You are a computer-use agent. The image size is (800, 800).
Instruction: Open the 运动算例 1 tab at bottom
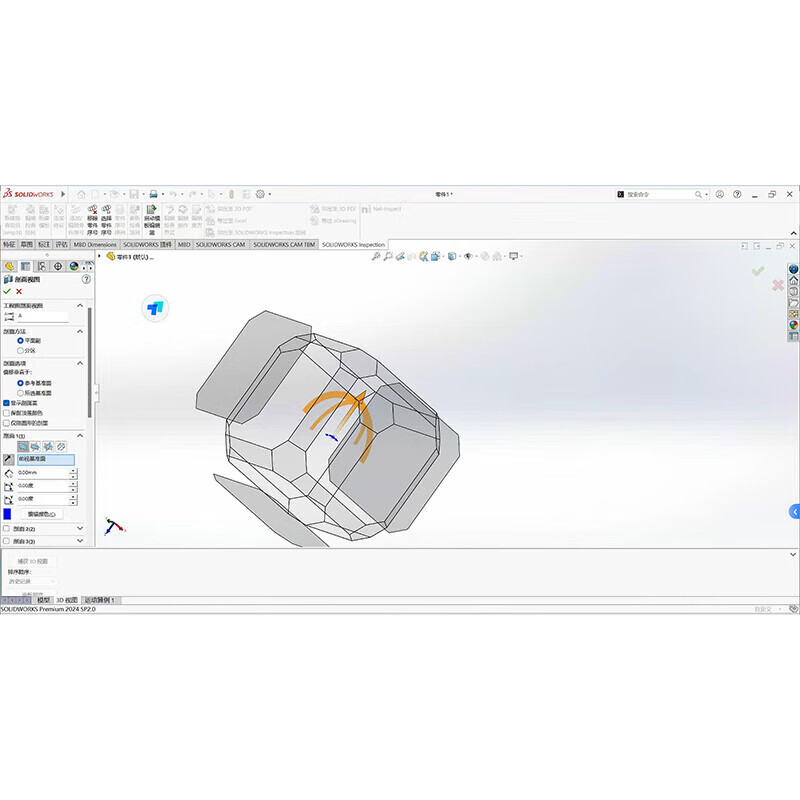[x=99, y=599]
